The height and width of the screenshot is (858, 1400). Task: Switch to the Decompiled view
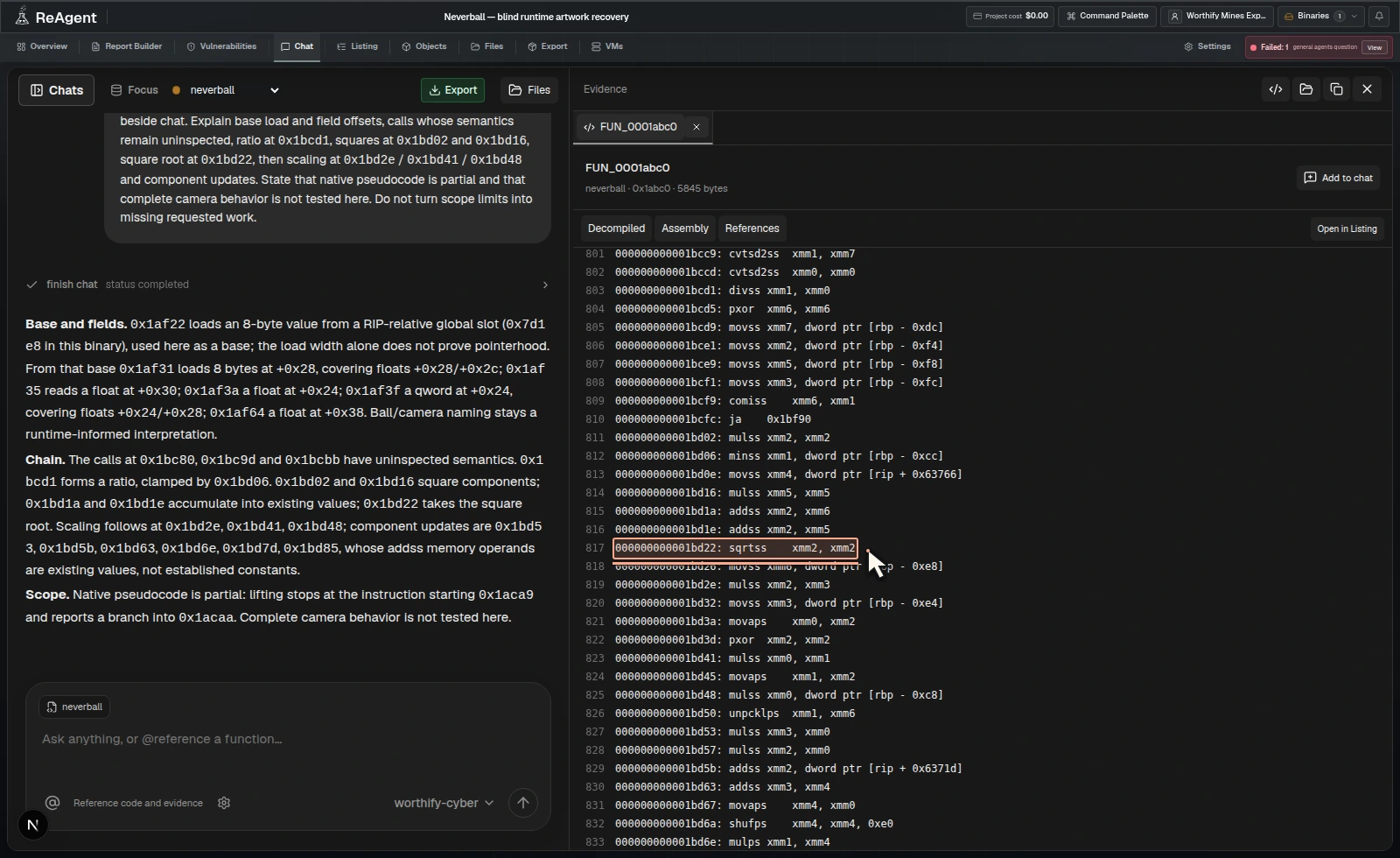(616, 229)
